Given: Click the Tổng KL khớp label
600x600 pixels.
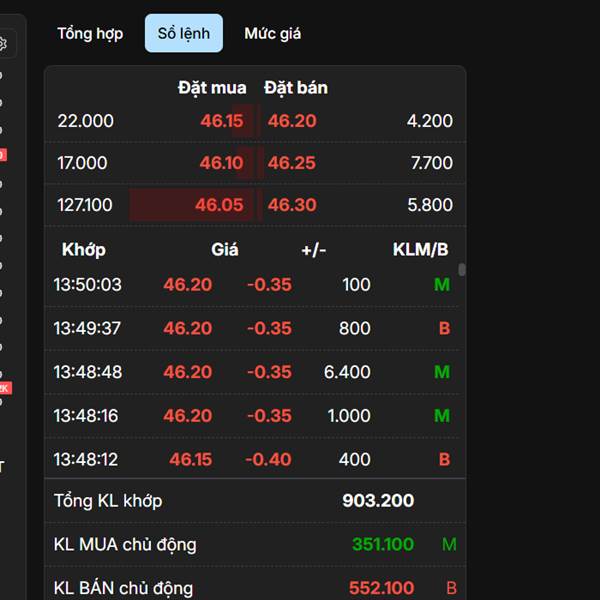Looking at the screenshot, I should pos(108,501).
